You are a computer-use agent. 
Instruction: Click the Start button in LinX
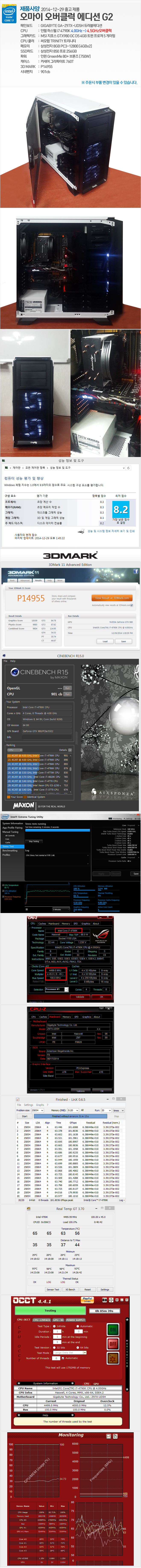24,1116
